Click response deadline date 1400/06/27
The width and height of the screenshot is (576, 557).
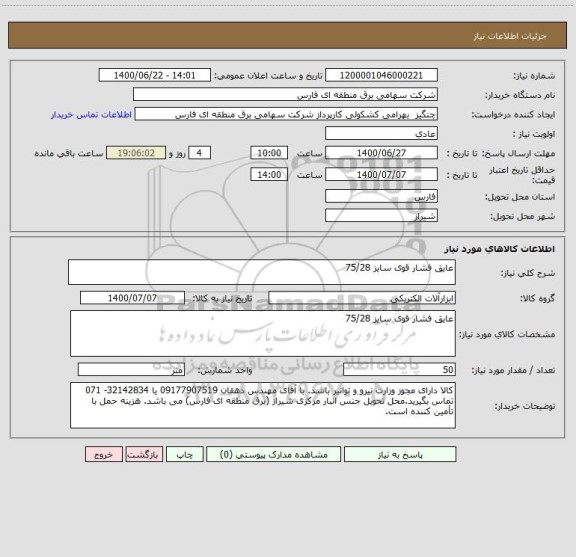coord(381,153)
